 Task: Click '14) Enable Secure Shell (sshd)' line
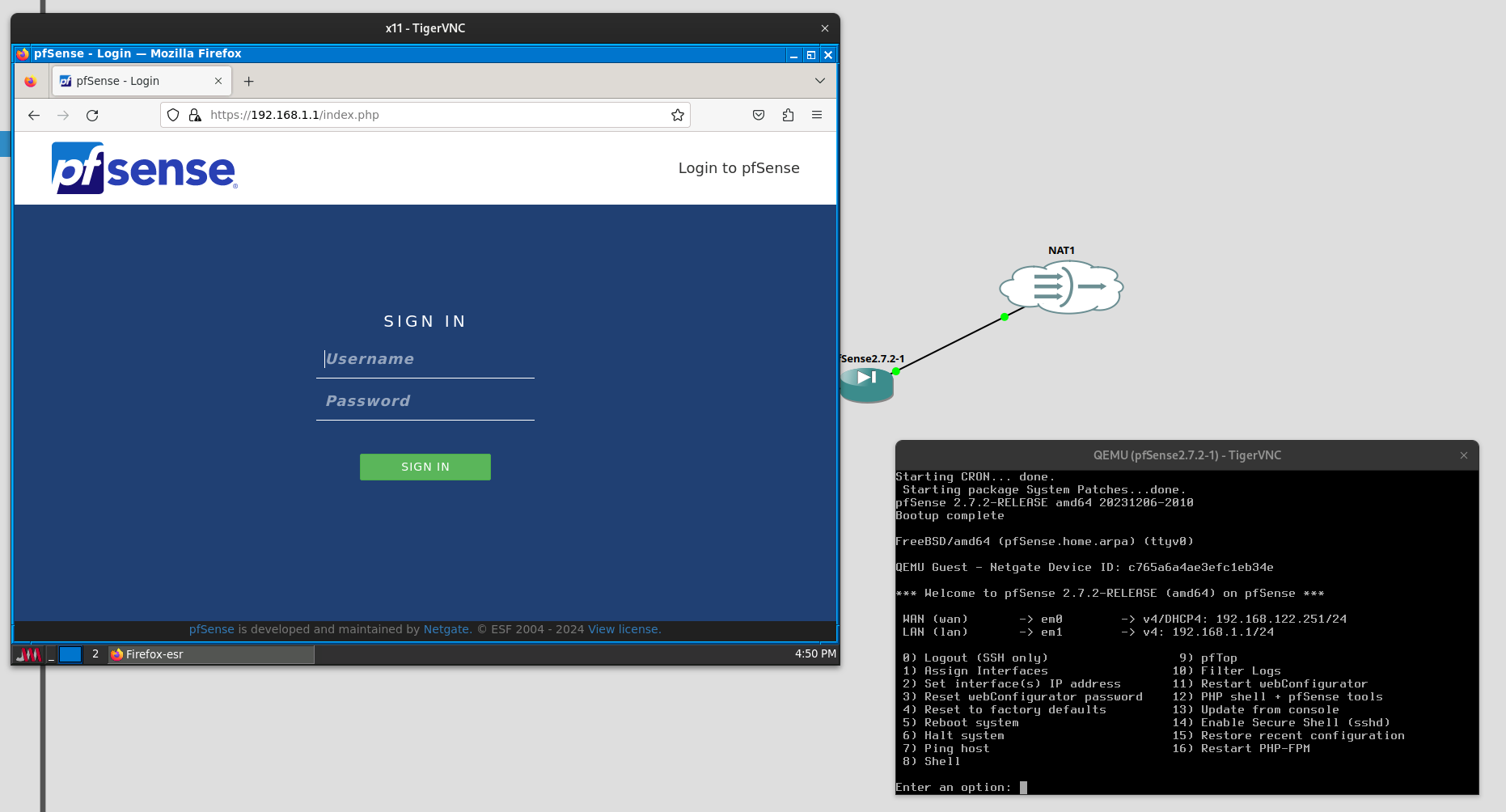tap(1281, 723)
